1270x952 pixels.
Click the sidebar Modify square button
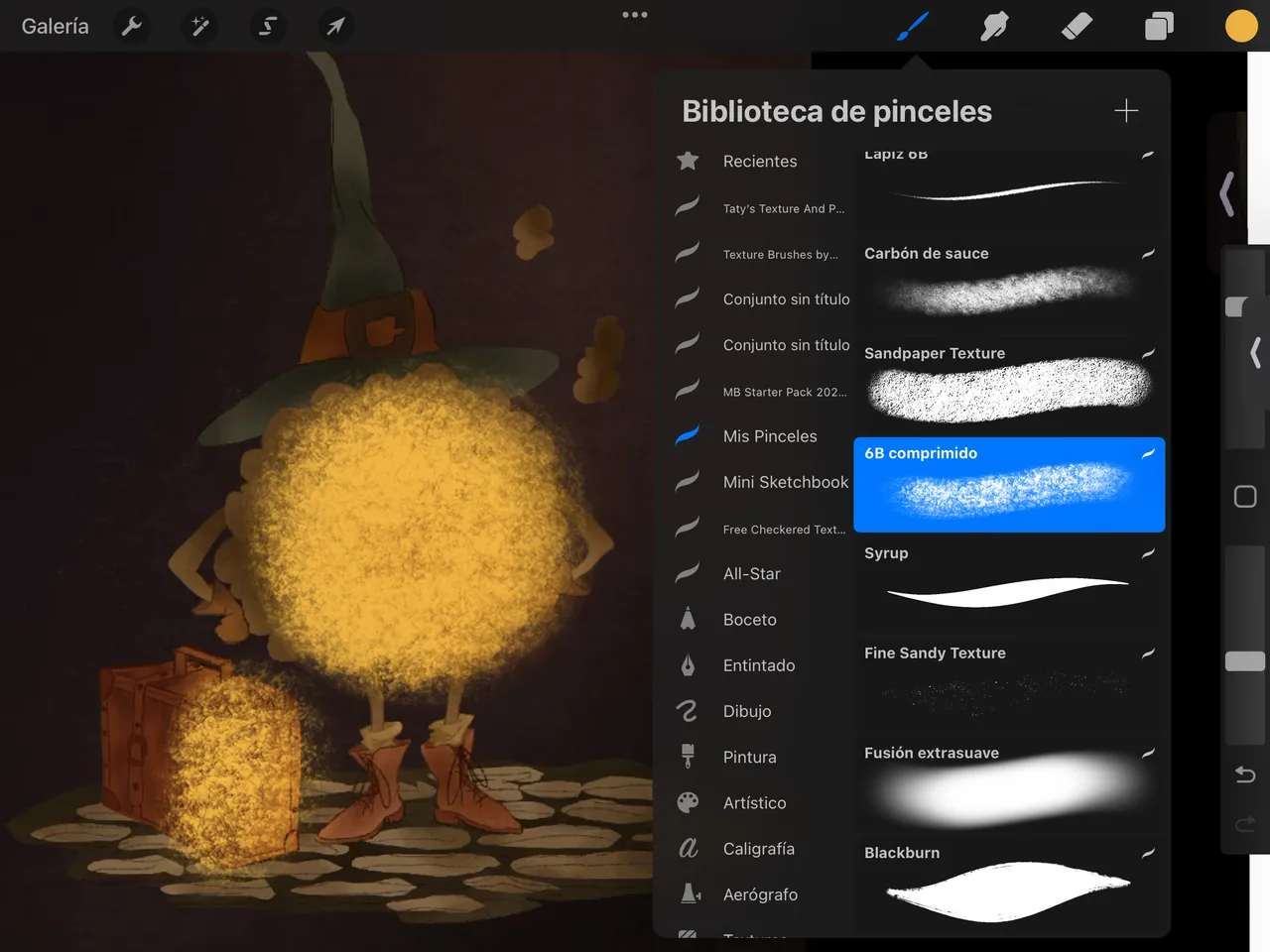click(1245, 497)
